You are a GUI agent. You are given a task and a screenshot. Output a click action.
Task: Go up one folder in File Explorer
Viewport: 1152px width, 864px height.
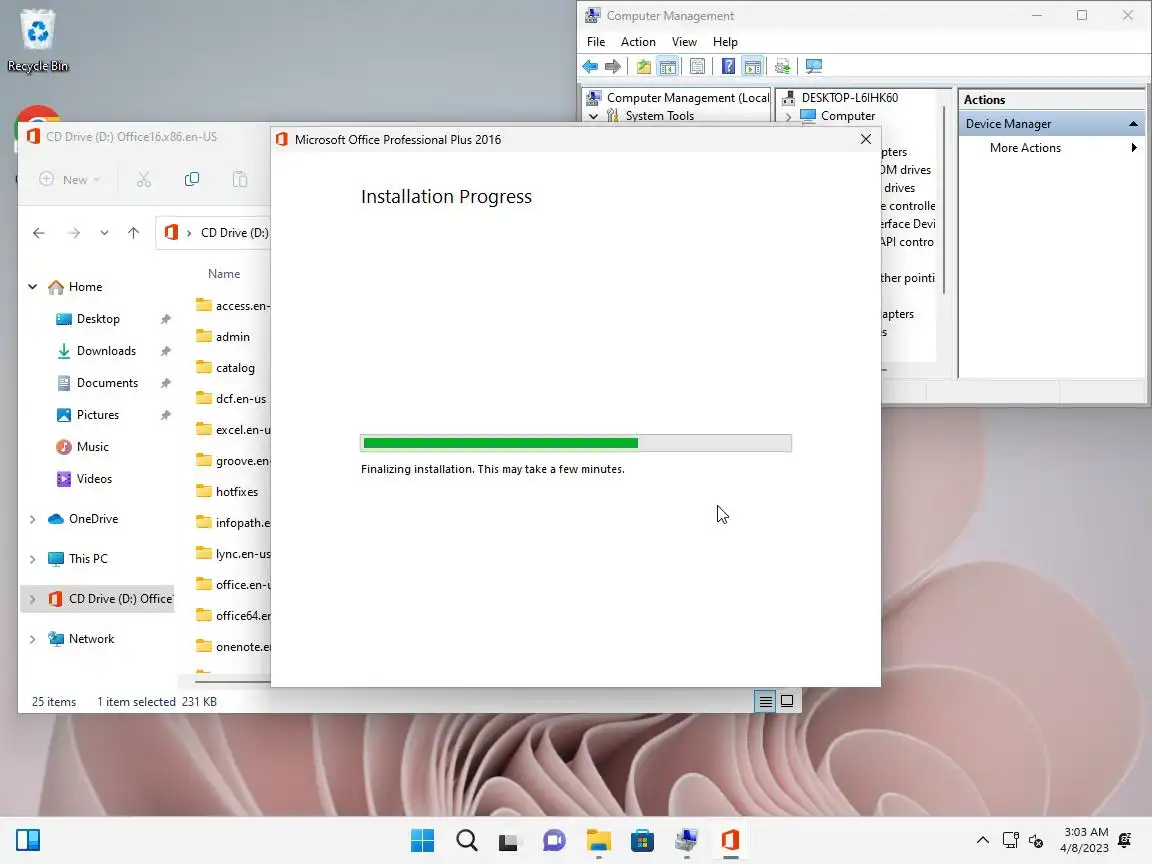coord(133,233)
